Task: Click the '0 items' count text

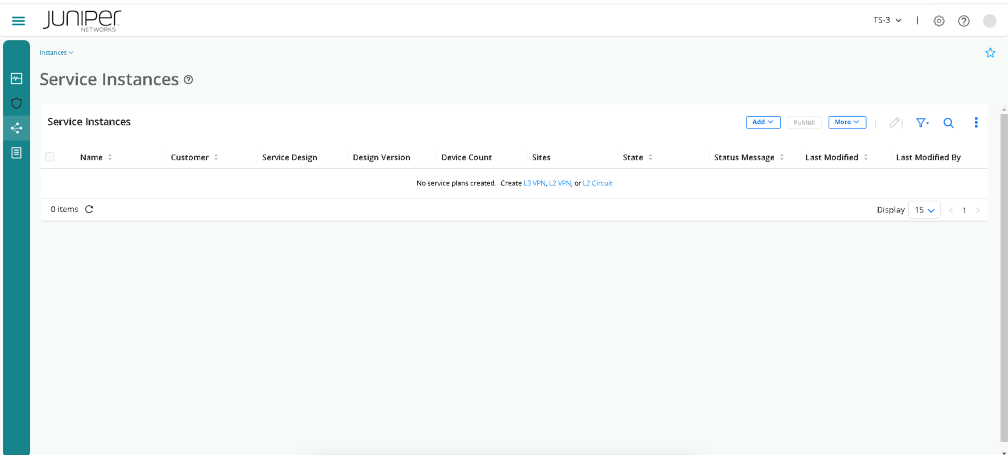Action: 64,209
